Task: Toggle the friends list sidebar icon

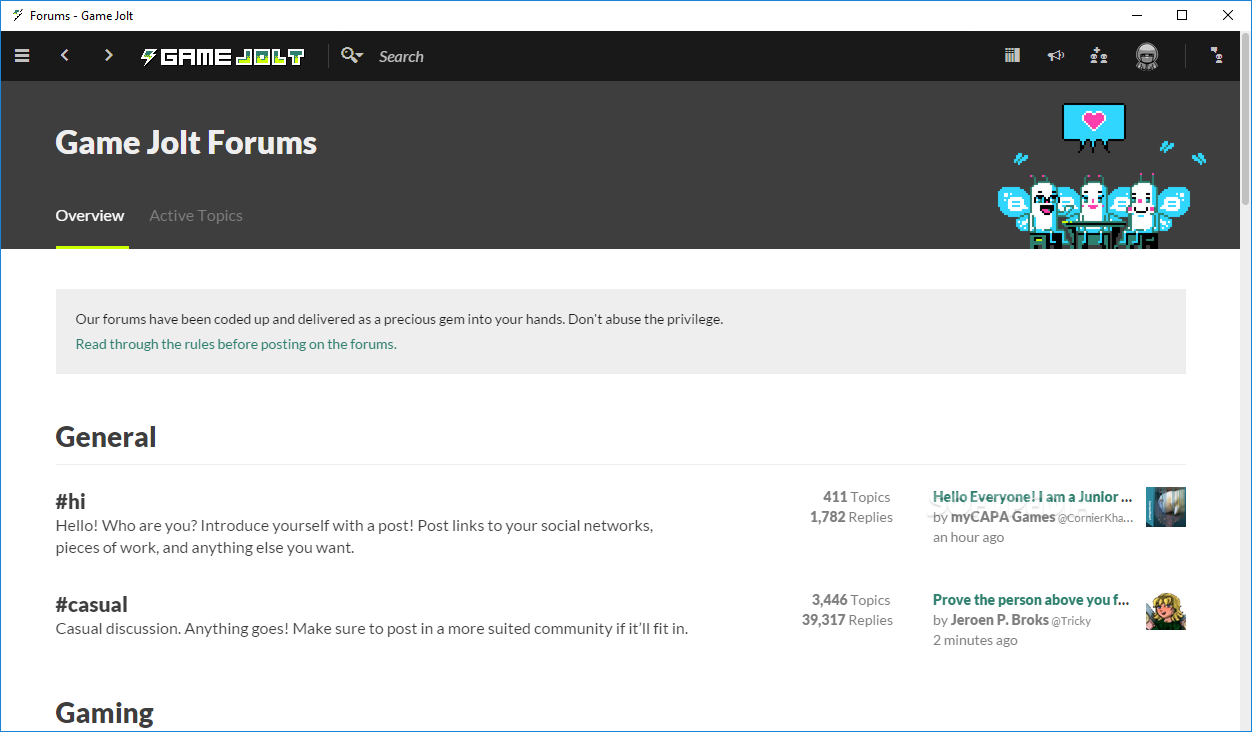Action: click(1217, 56)
